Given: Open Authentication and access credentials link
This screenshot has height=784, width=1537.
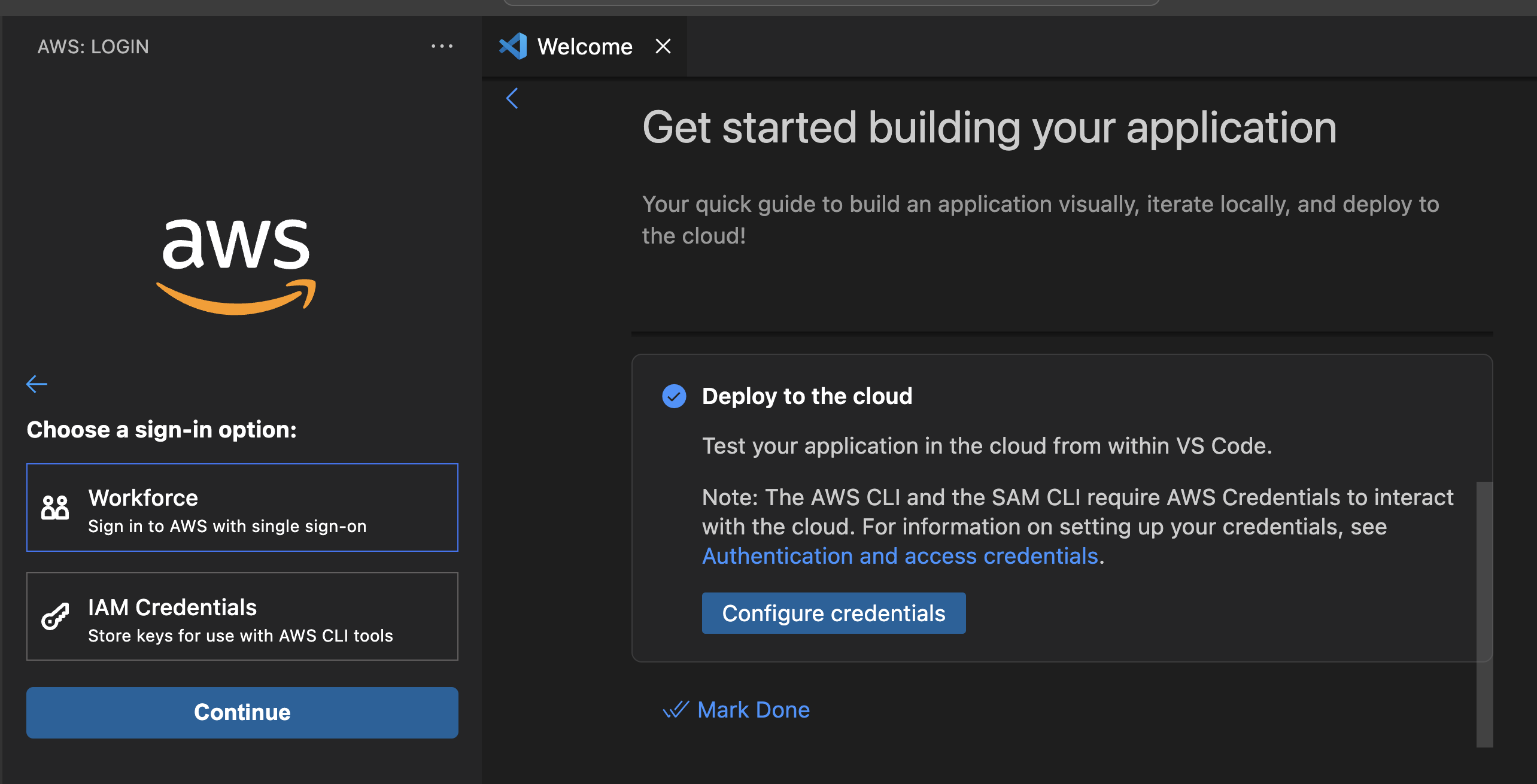Looking at the screenshot, I should [900, 556].
